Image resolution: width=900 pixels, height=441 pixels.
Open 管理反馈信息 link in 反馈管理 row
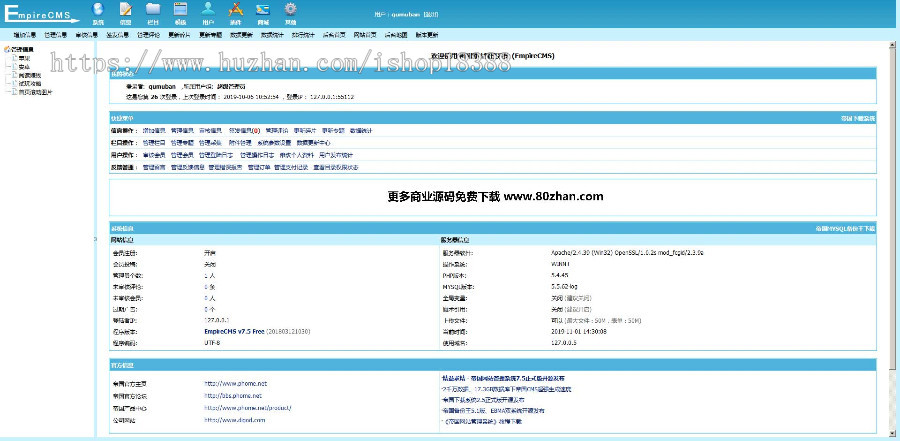pos(188,167)
